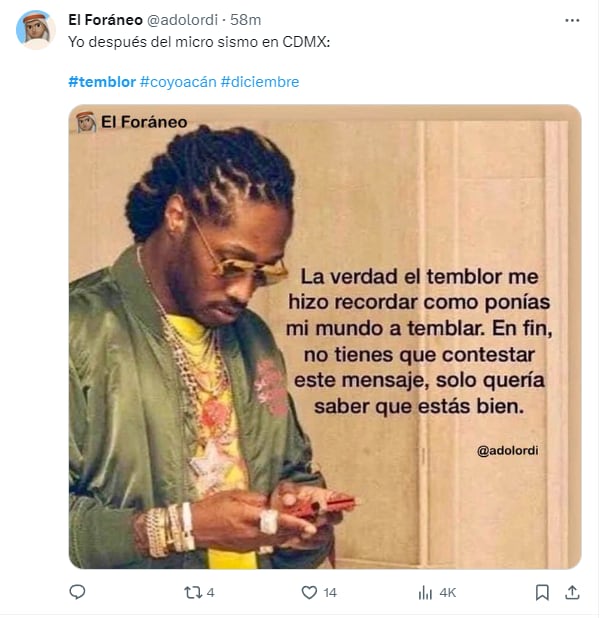Share the tweet via the upload arrow icon
Screen dimensions: 600x618
pos(572,592)
